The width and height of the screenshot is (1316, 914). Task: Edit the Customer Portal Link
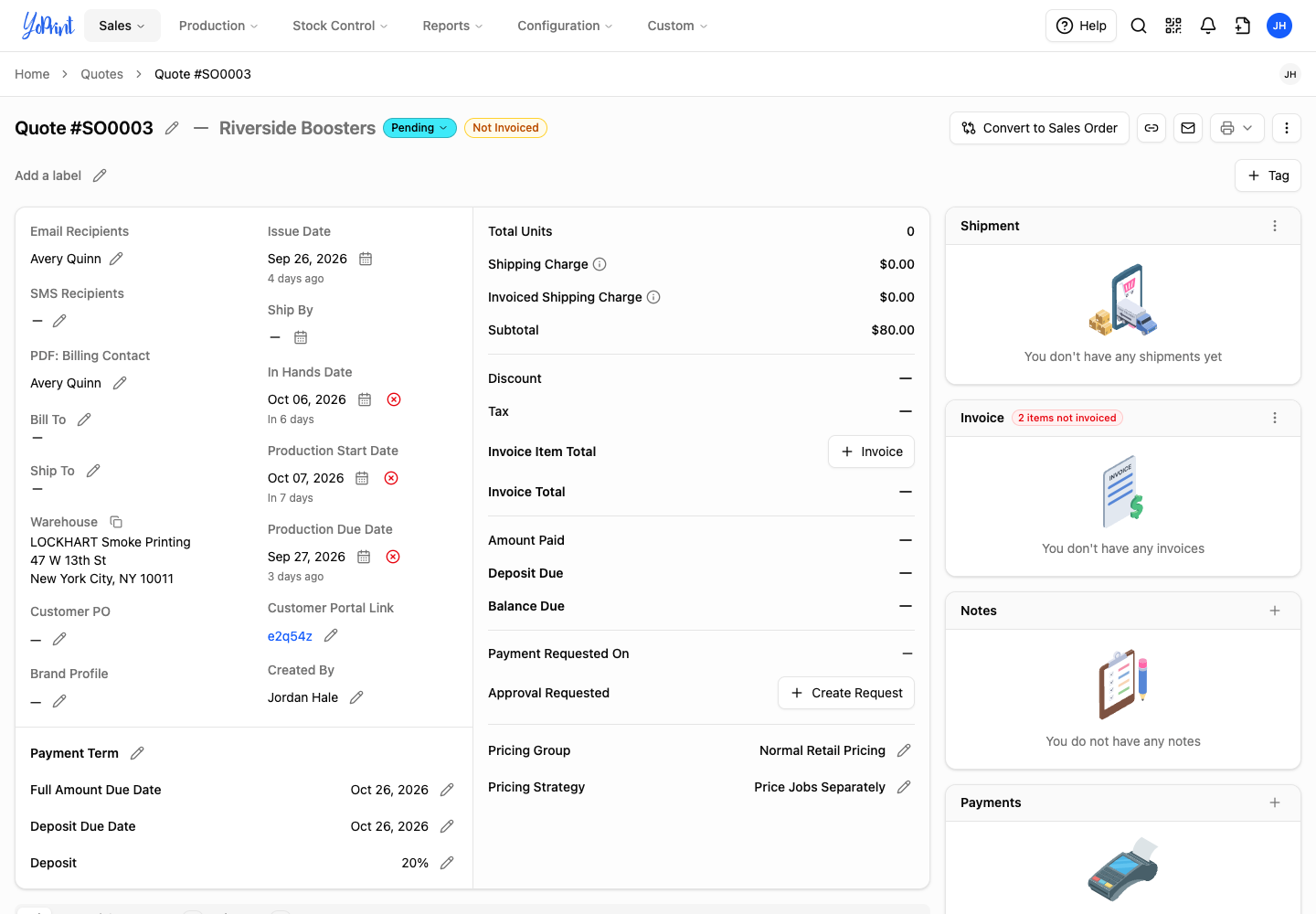331,635
